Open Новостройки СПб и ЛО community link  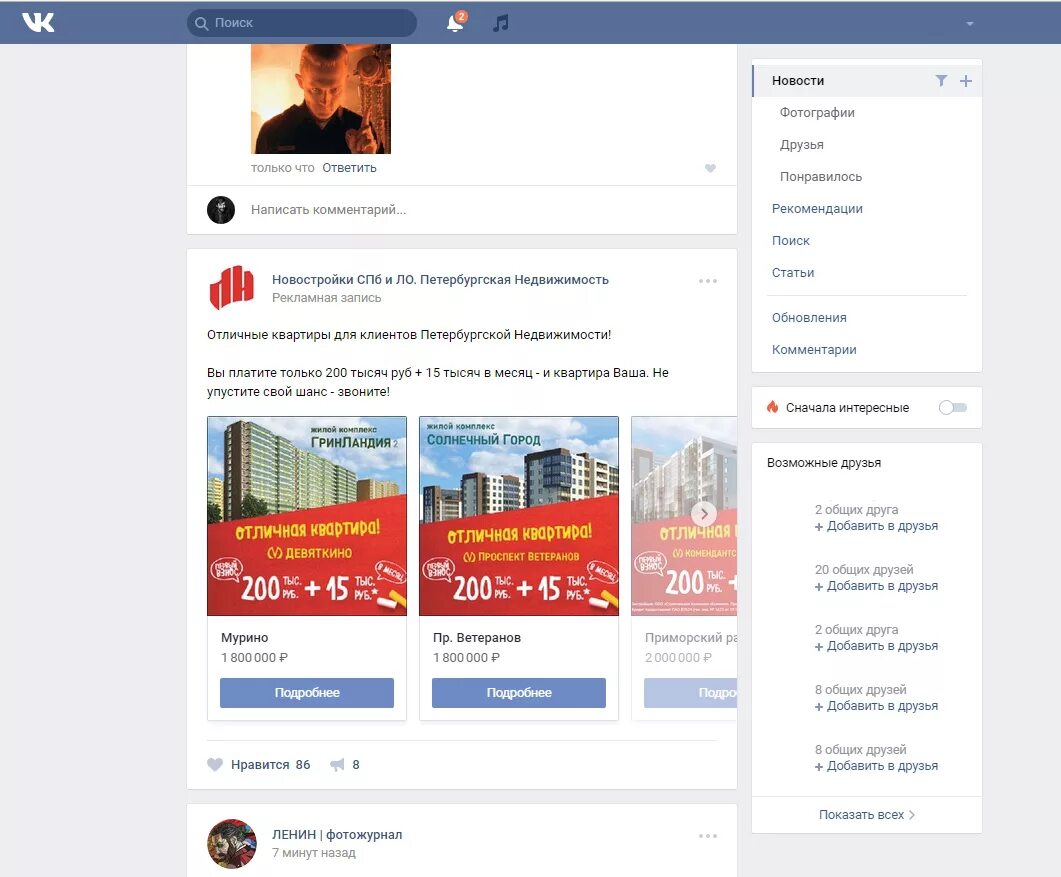tap(440, 279)
